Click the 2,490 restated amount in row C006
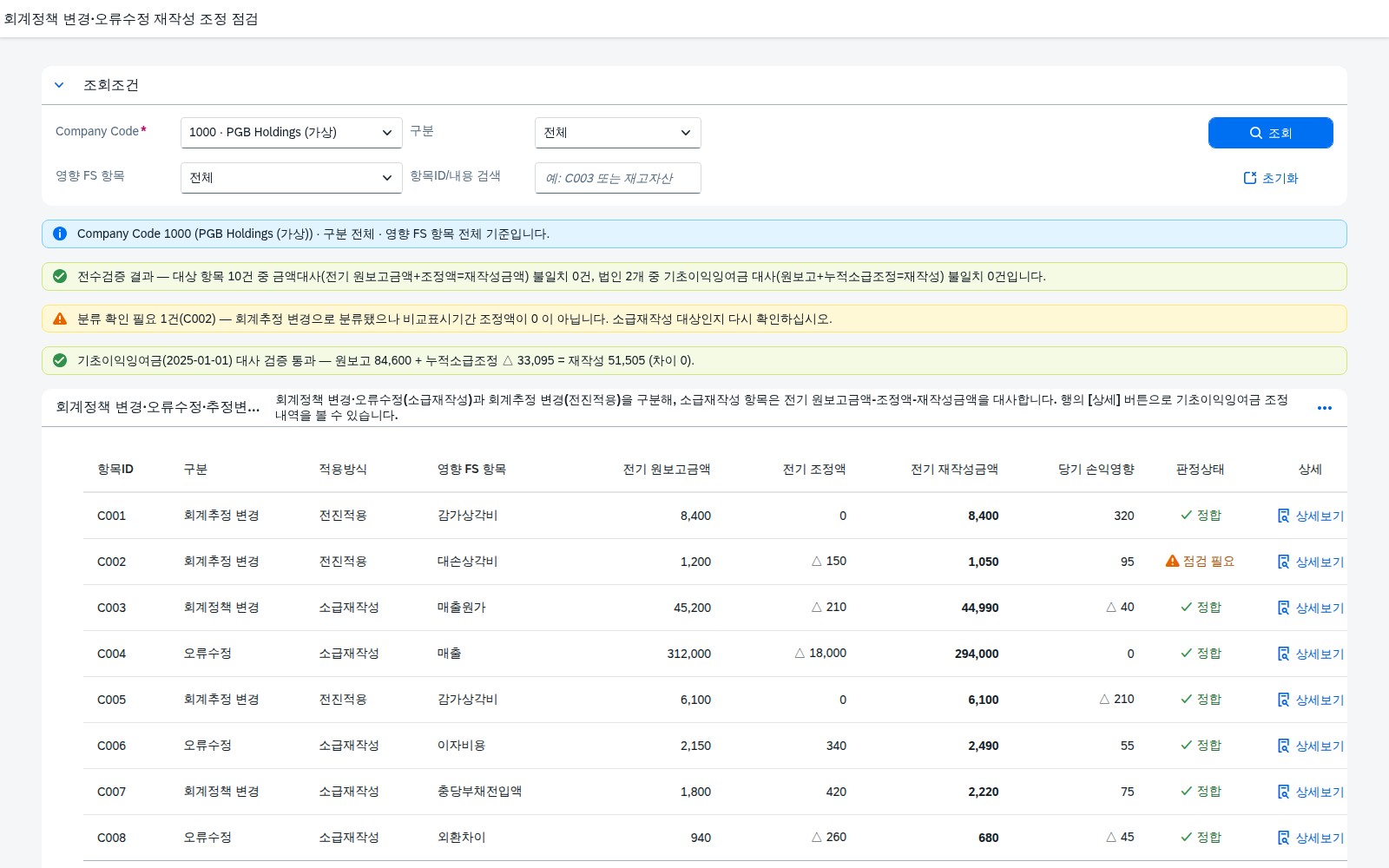Viewport: 1389px width, 868px height. [x=984, y=746]
